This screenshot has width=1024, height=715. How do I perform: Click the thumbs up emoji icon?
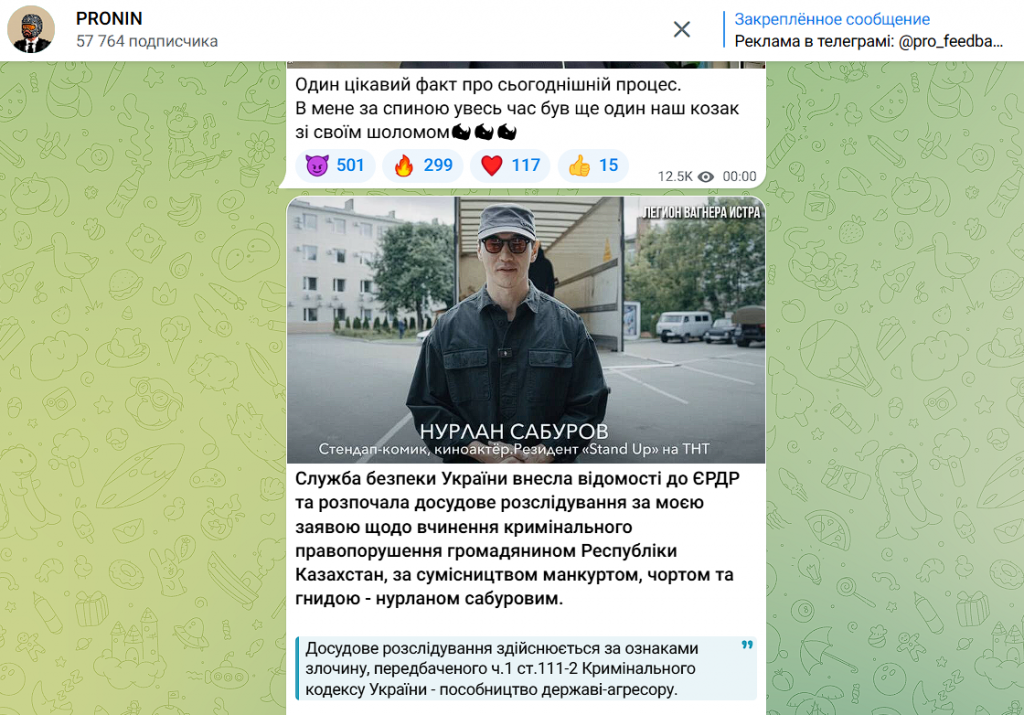coord(579,166)
